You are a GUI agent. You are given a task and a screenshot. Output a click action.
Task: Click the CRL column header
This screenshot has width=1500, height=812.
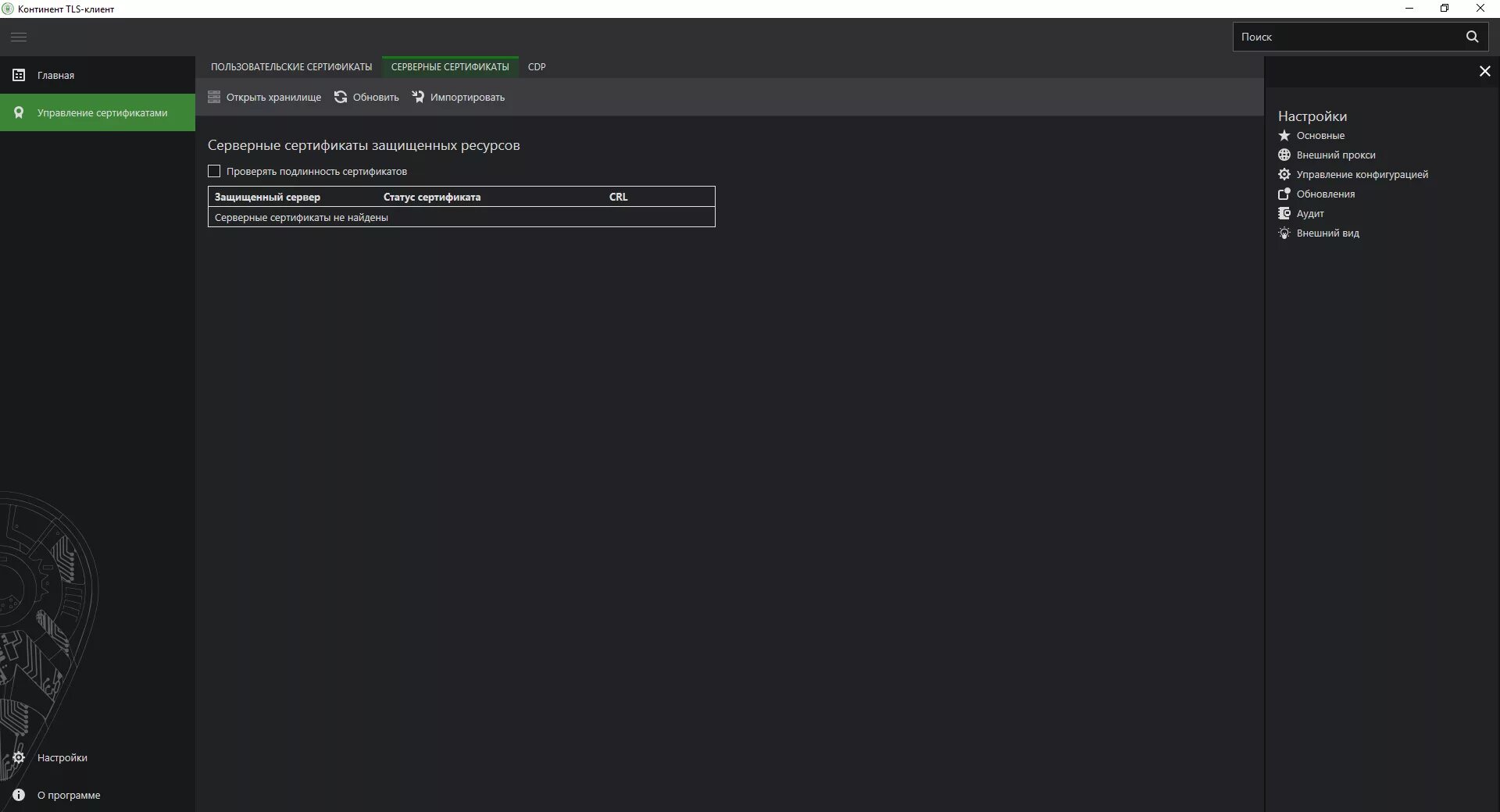pos(618,197)
